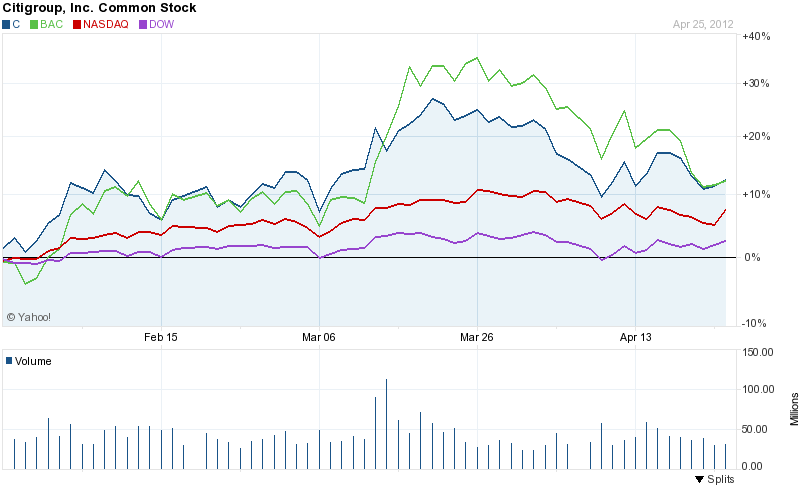Click the Citigroup, Inc. Common Stock title

(x=98, y=8)
